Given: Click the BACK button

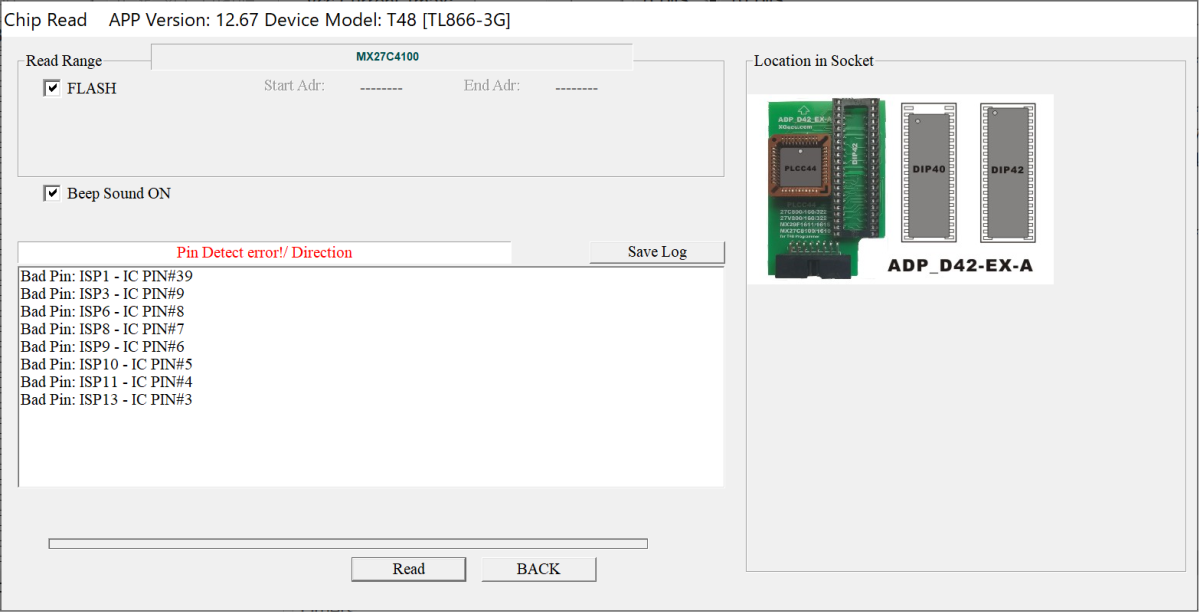Looking at the screenshot, I should click(x=538, y=569).
